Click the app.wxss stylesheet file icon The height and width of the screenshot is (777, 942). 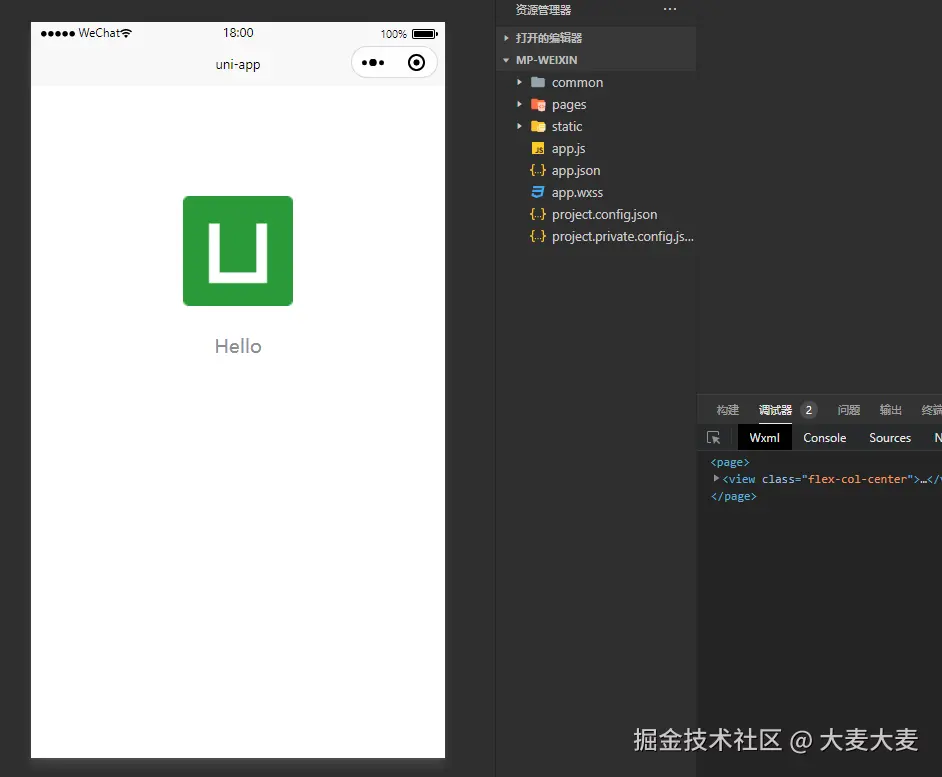pos(538,192)
